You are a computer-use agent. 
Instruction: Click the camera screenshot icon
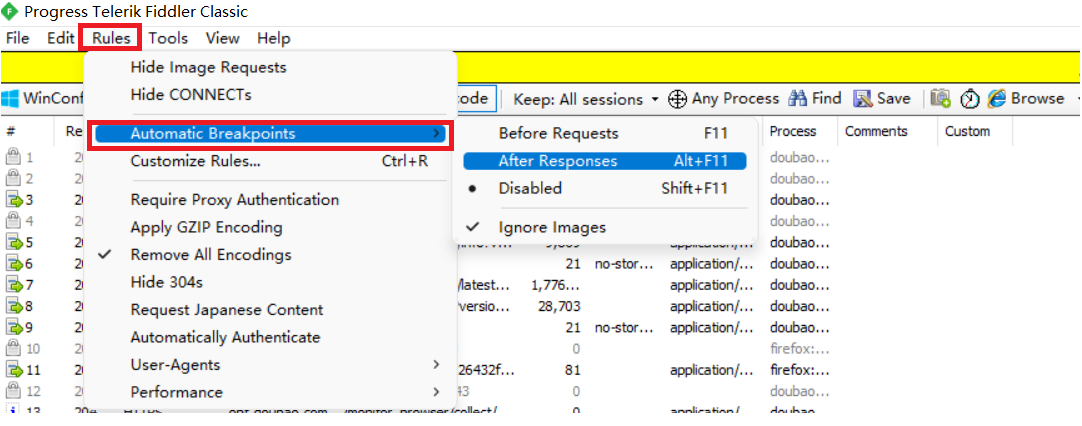point(941,99)
